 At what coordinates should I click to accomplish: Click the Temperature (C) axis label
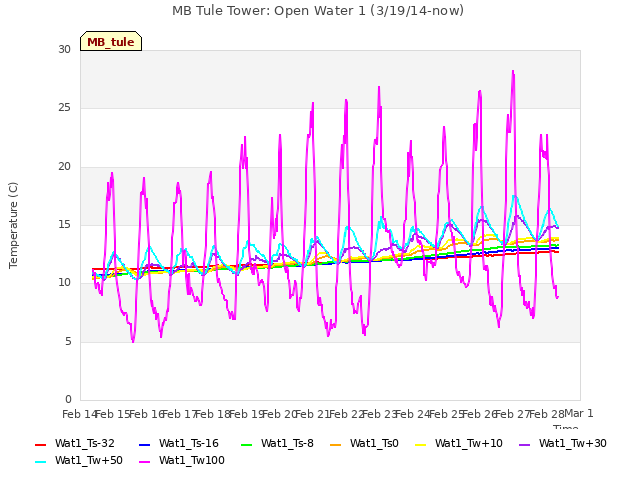tap(13, 225)
